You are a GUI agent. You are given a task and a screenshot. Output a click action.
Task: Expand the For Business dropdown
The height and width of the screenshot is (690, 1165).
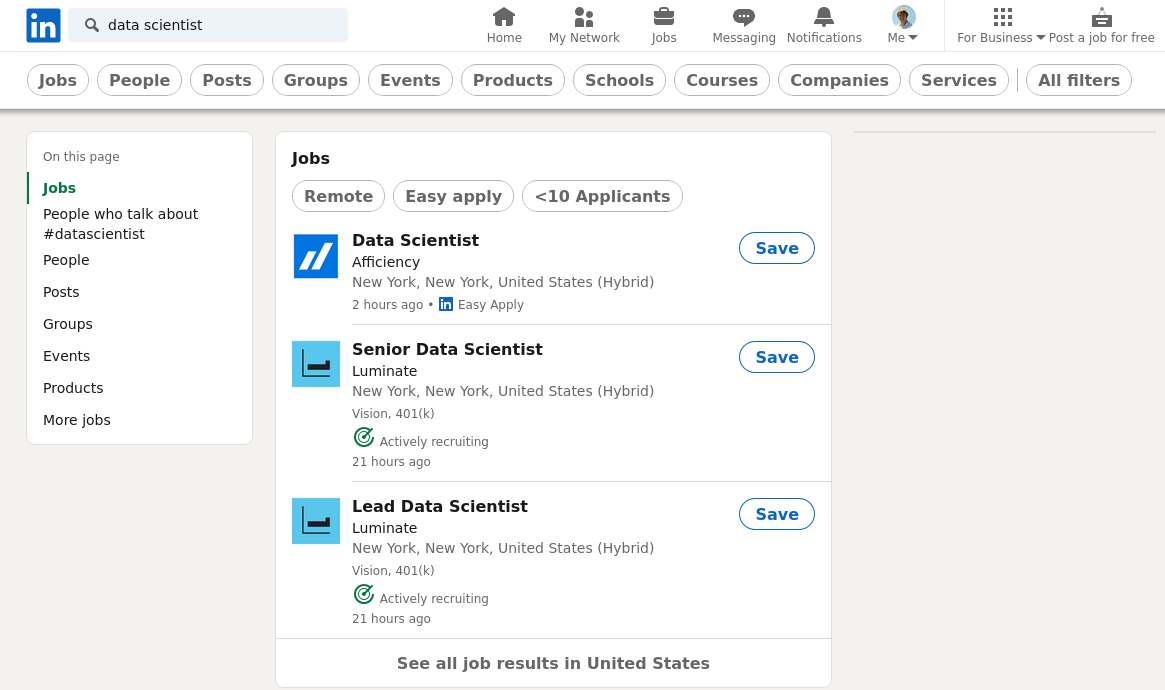pos(1001,38)
